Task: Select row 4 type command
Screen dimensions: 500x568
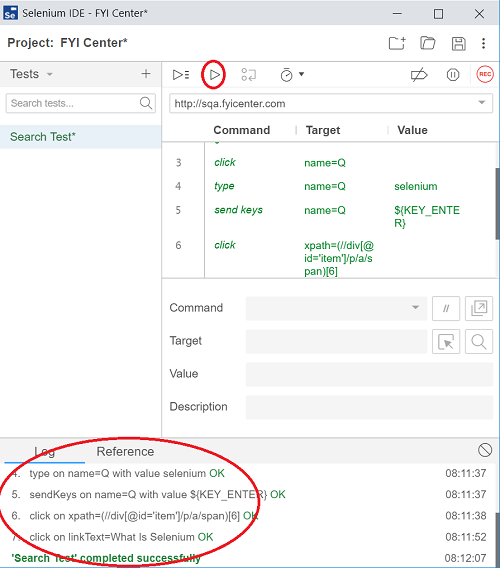Action: coord(329,186)
